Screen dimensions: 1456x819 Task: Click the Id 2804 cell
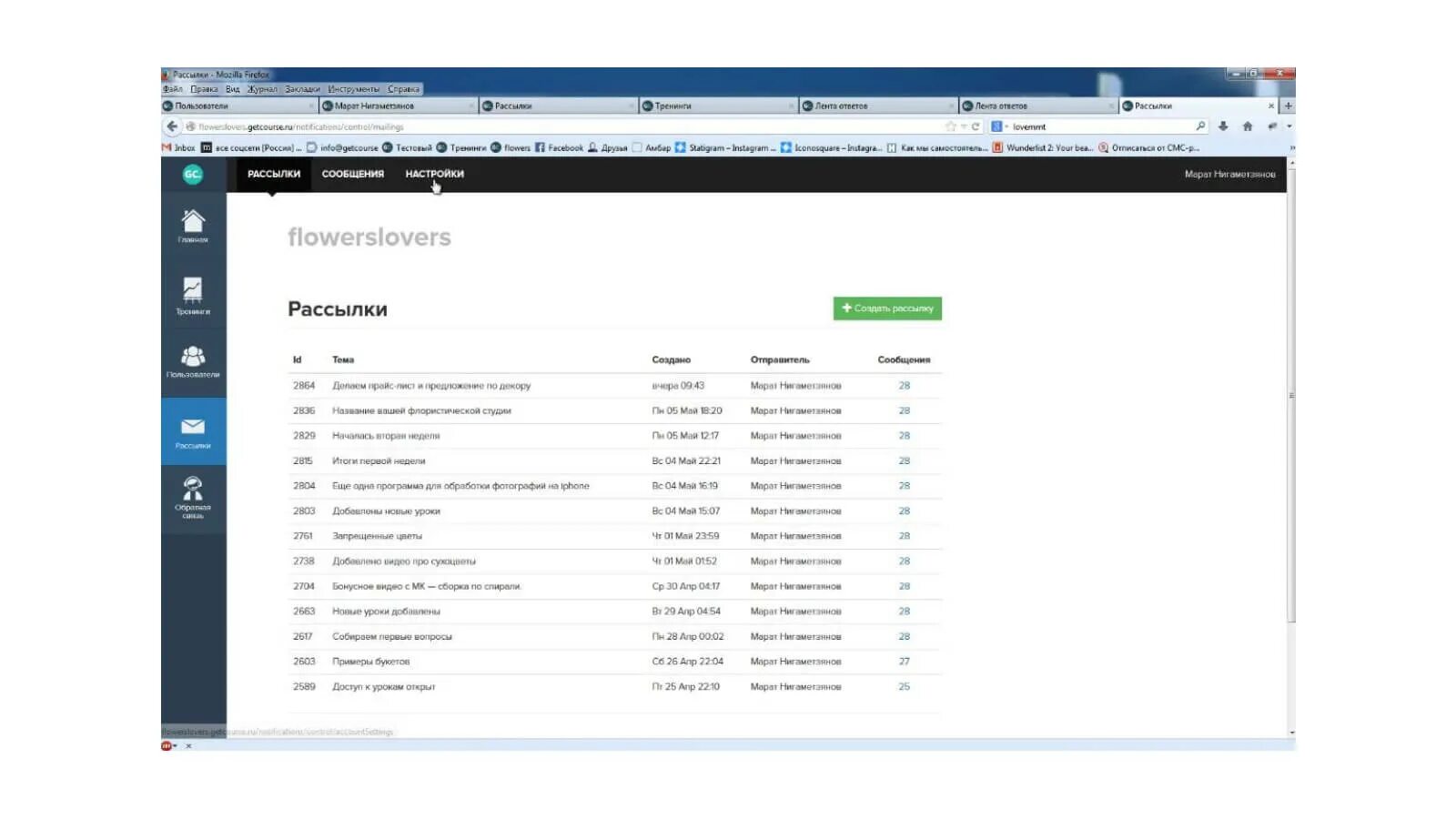click(304, 486)
